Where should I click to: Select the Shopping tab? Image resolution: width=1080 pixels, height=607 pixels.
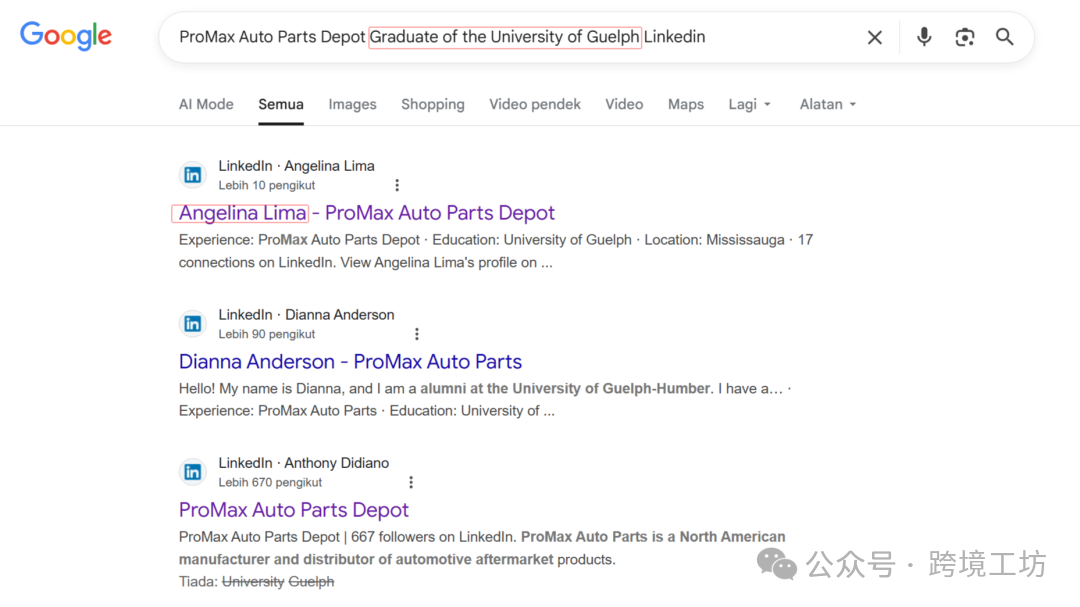coord(432,104)
